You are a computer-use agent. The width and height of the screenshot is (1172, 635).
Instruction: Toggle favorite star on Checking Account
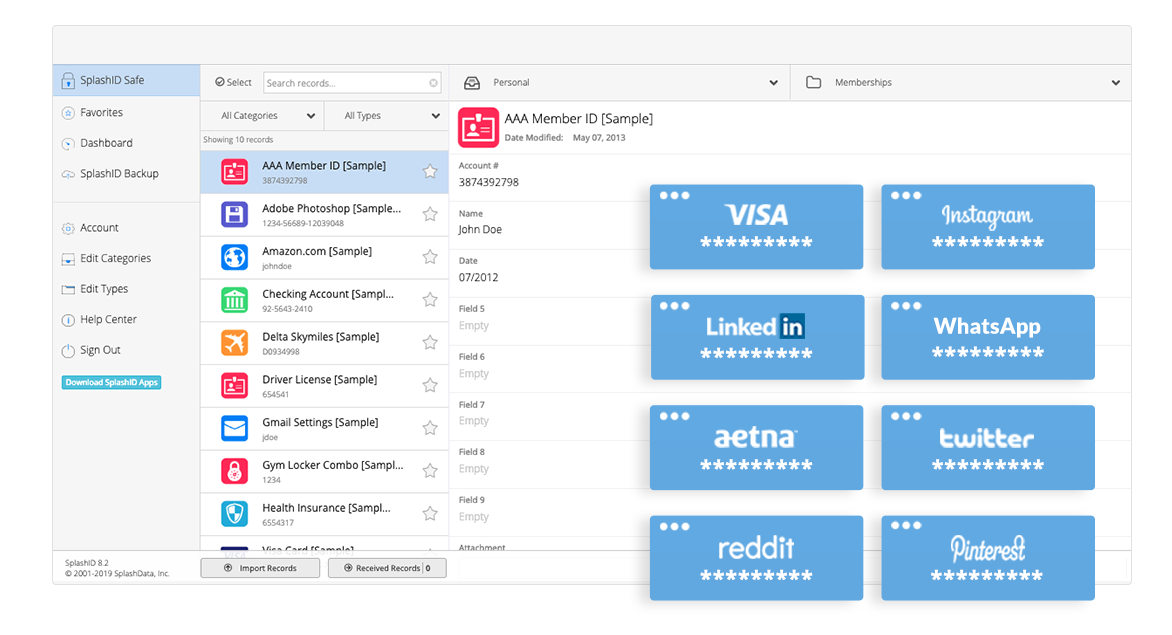(430, 300)
